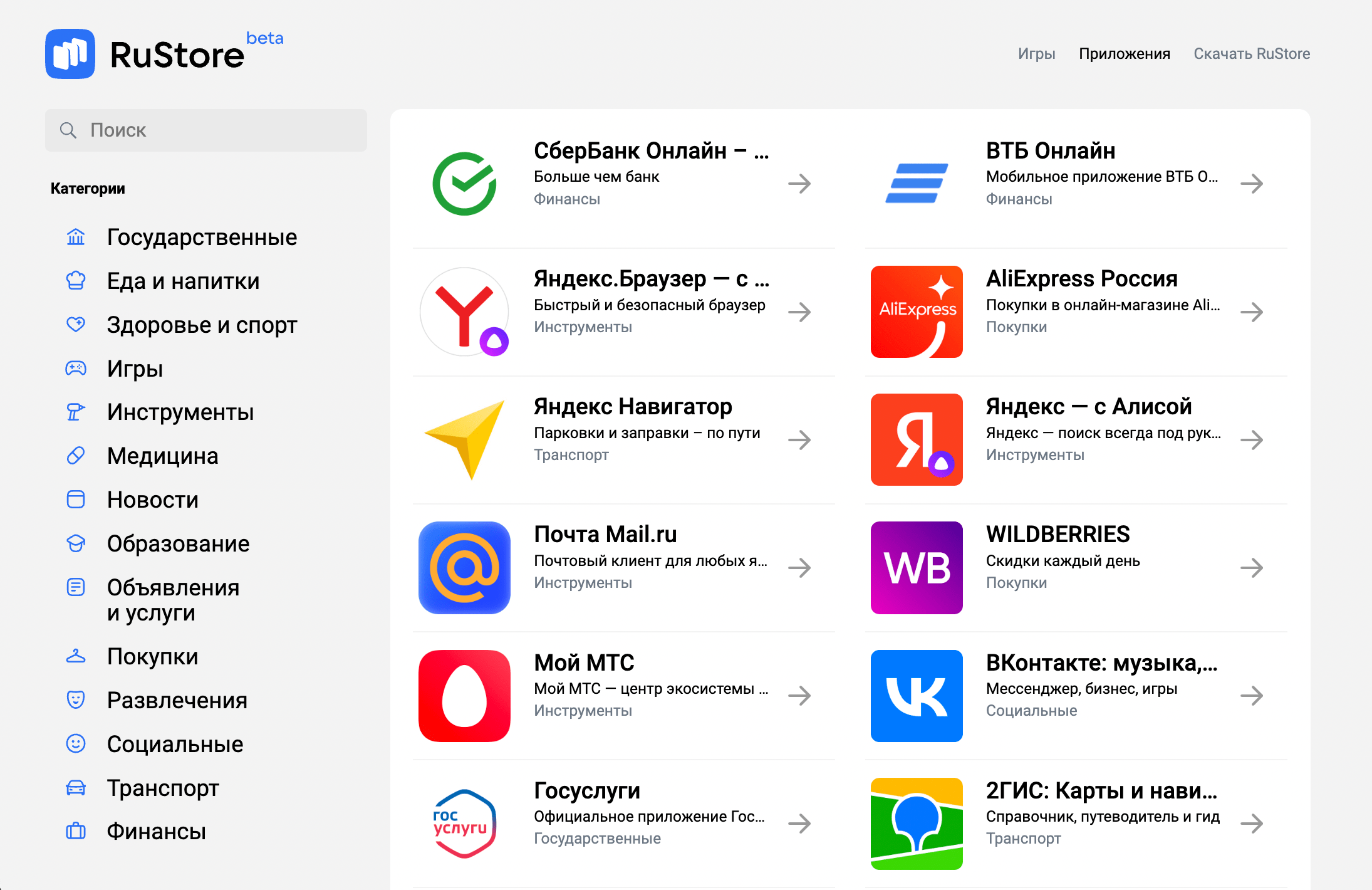Select the Транспорт category label
The width and height of the screenshot is (1372, 890).
click(x=163, y=788)
